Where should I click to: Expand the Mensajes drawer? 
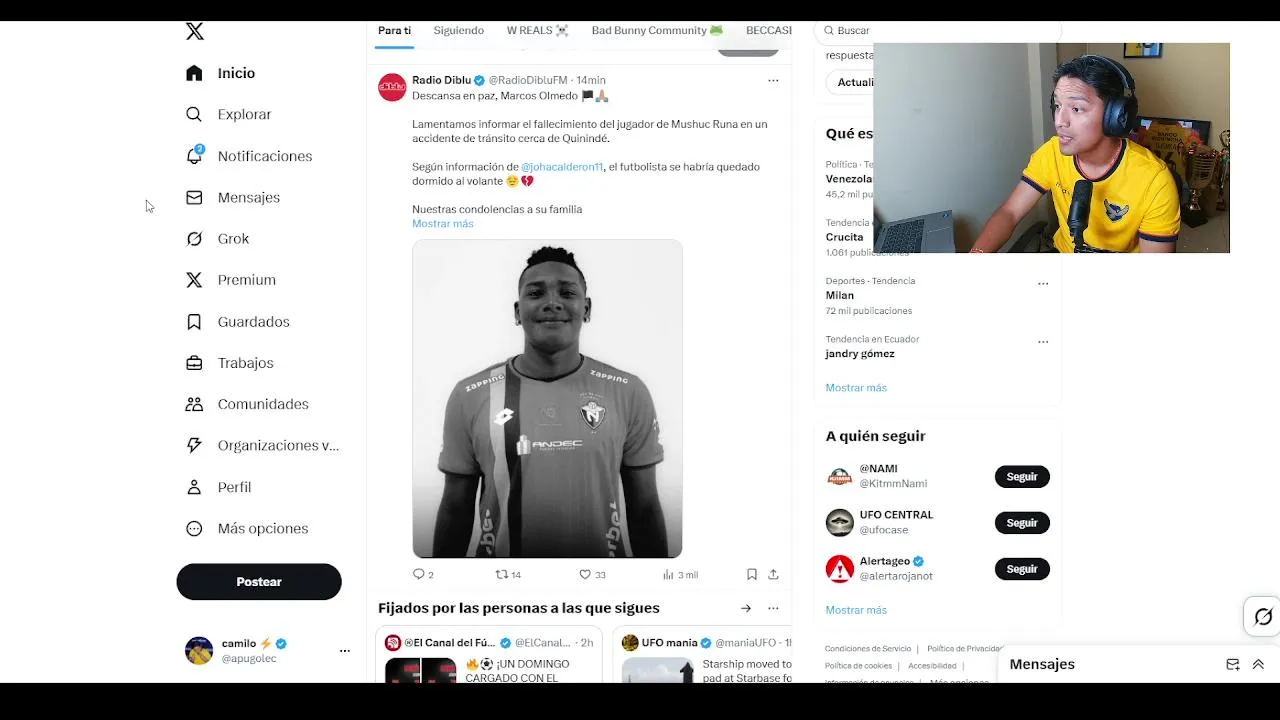click(1258, 664)
